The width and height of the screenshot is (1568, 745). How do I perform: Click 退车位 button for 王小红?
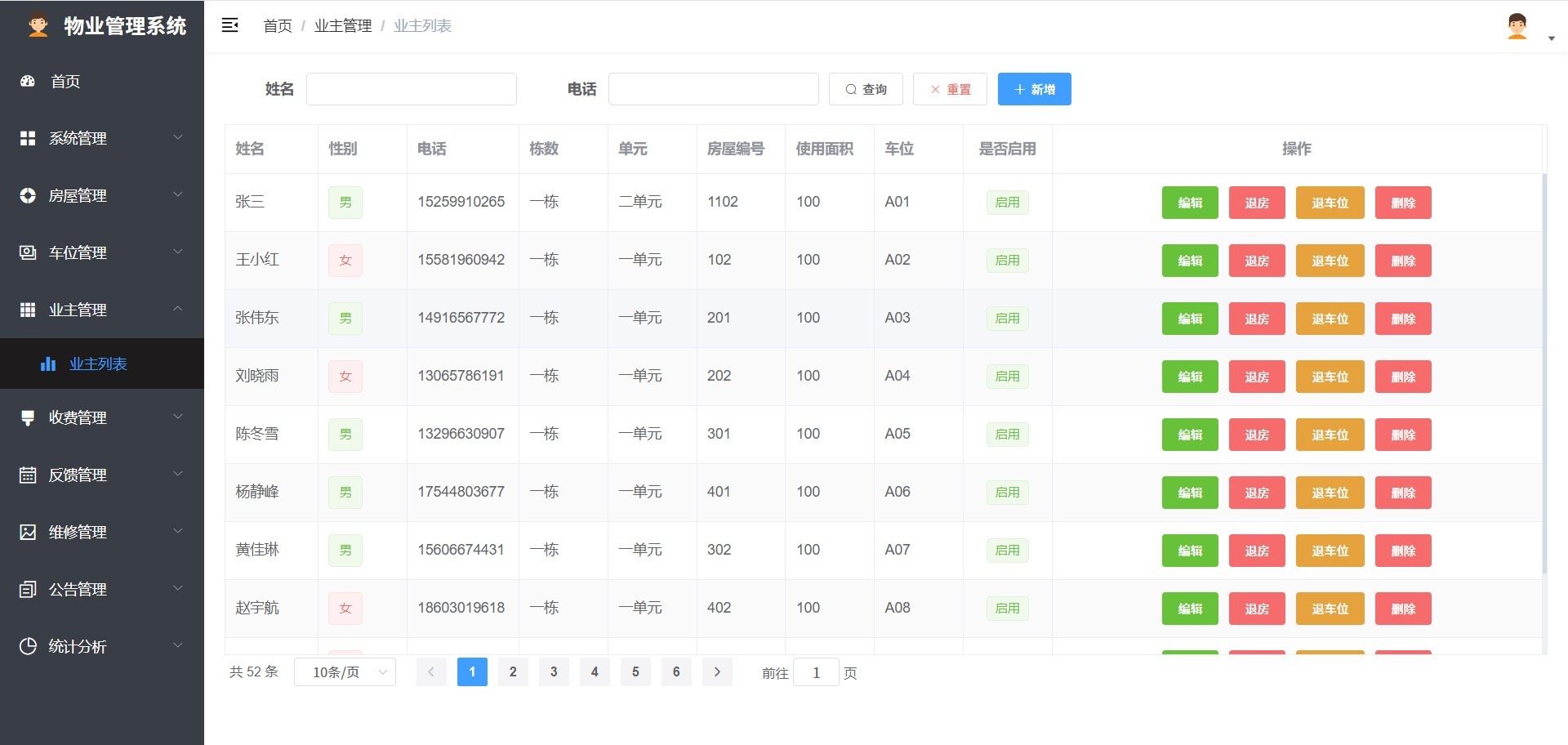pyautogui.click(x=1330, y=261)
